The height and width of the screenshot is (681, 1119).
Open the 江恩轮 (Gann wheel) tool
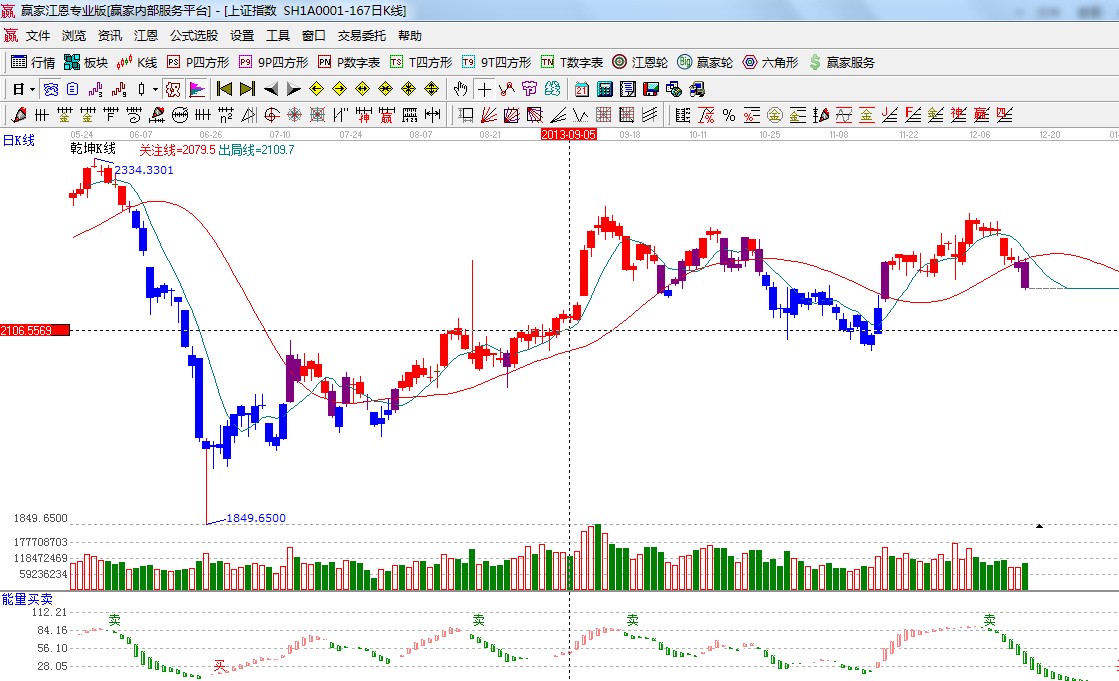(x=638, y=62)
